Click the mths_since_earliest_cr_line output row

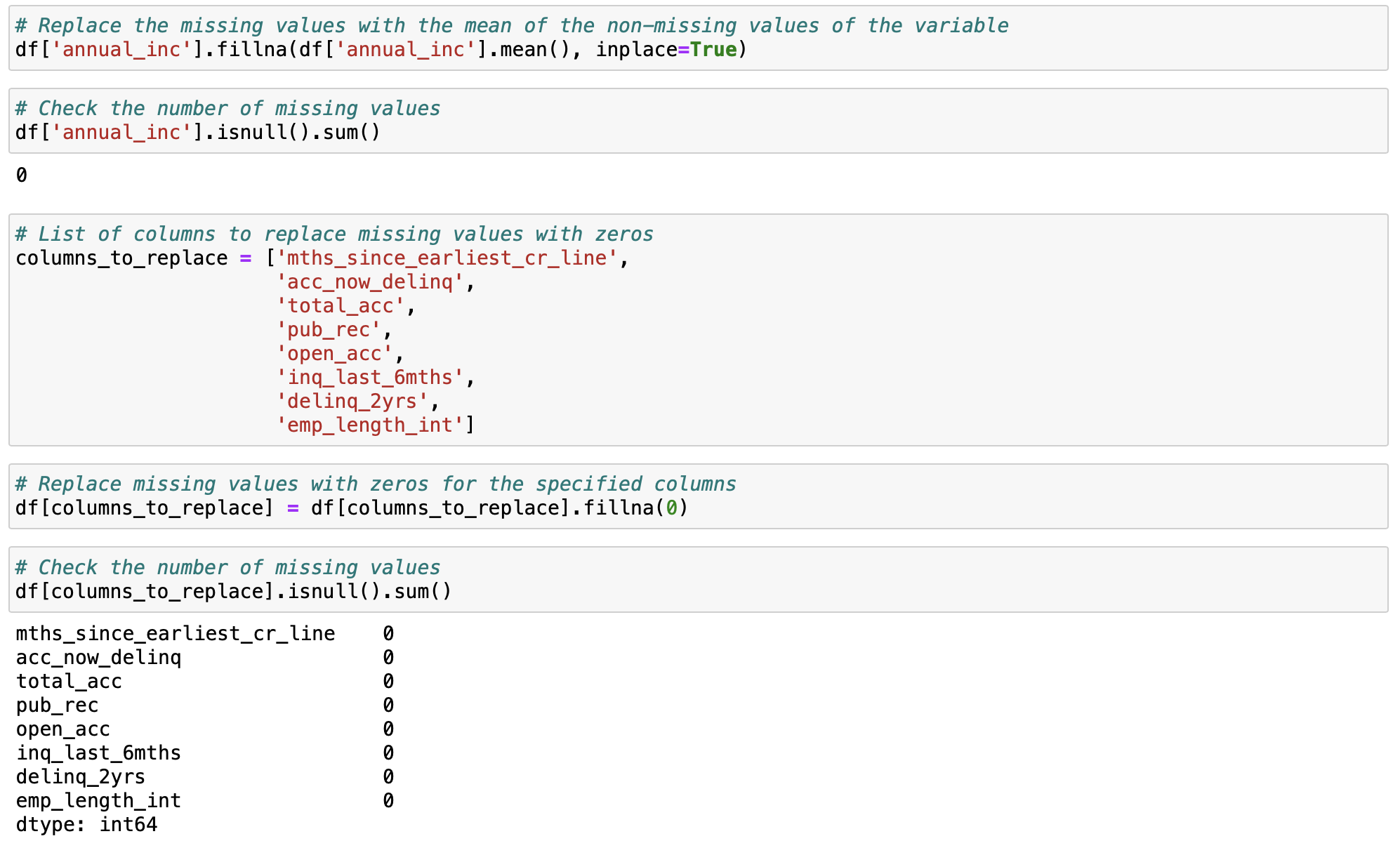tap(175, 633)
